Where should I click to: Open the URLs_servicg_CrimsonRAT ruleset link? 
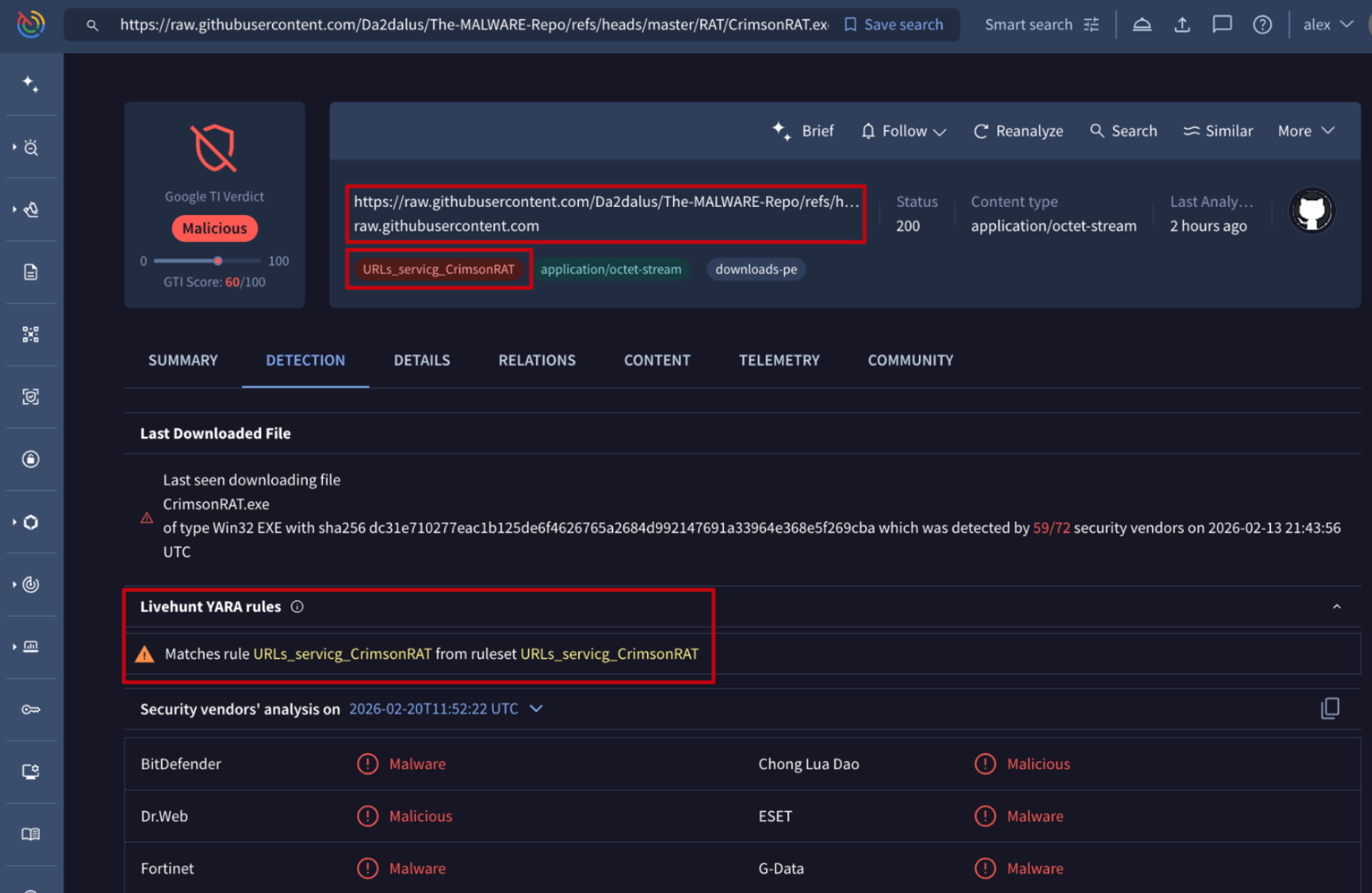pyautogui.click(x=610, y=654)
